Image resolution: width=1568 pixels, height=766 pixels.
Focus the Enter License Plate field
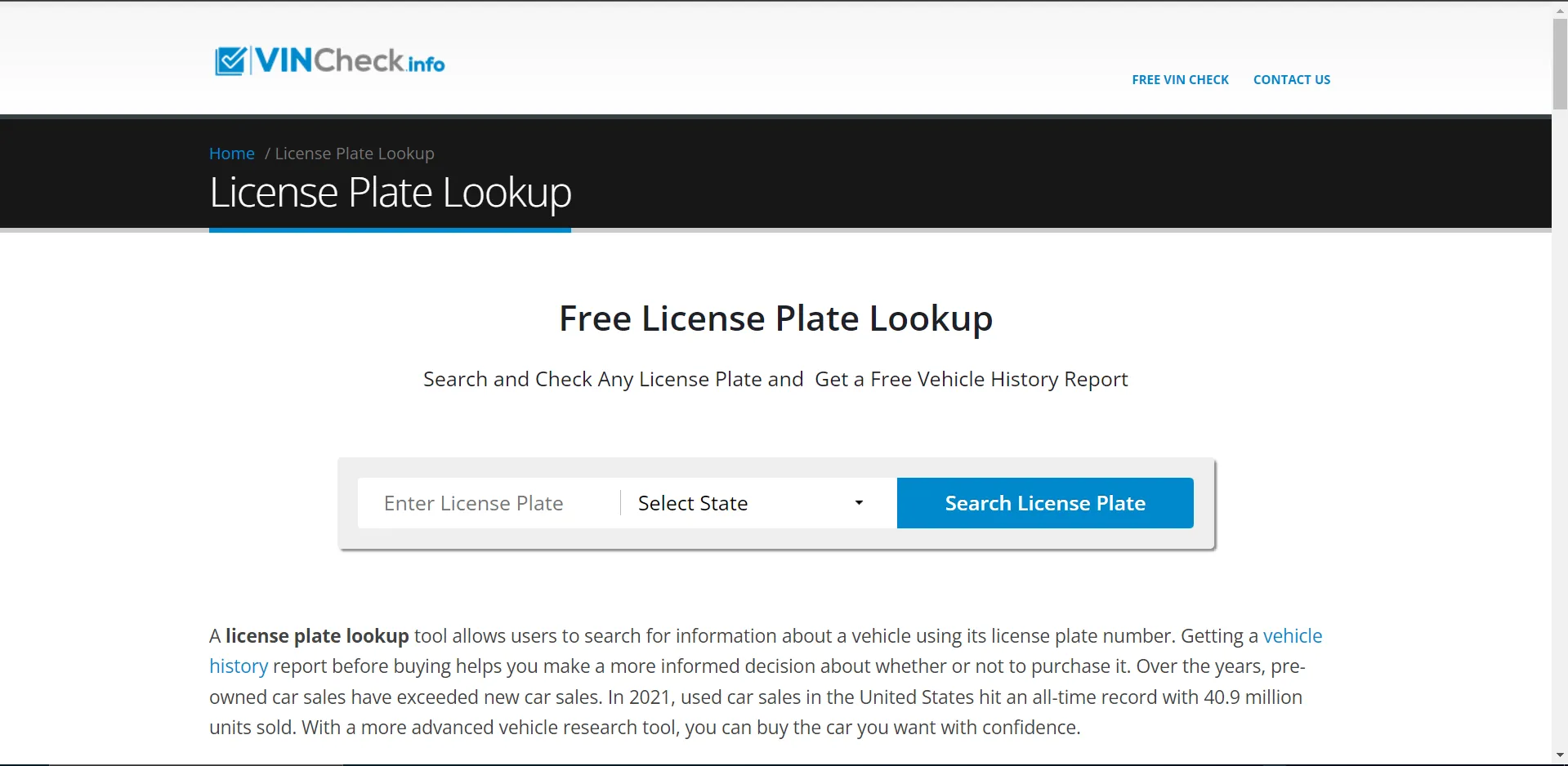click(x=488, y=503)
